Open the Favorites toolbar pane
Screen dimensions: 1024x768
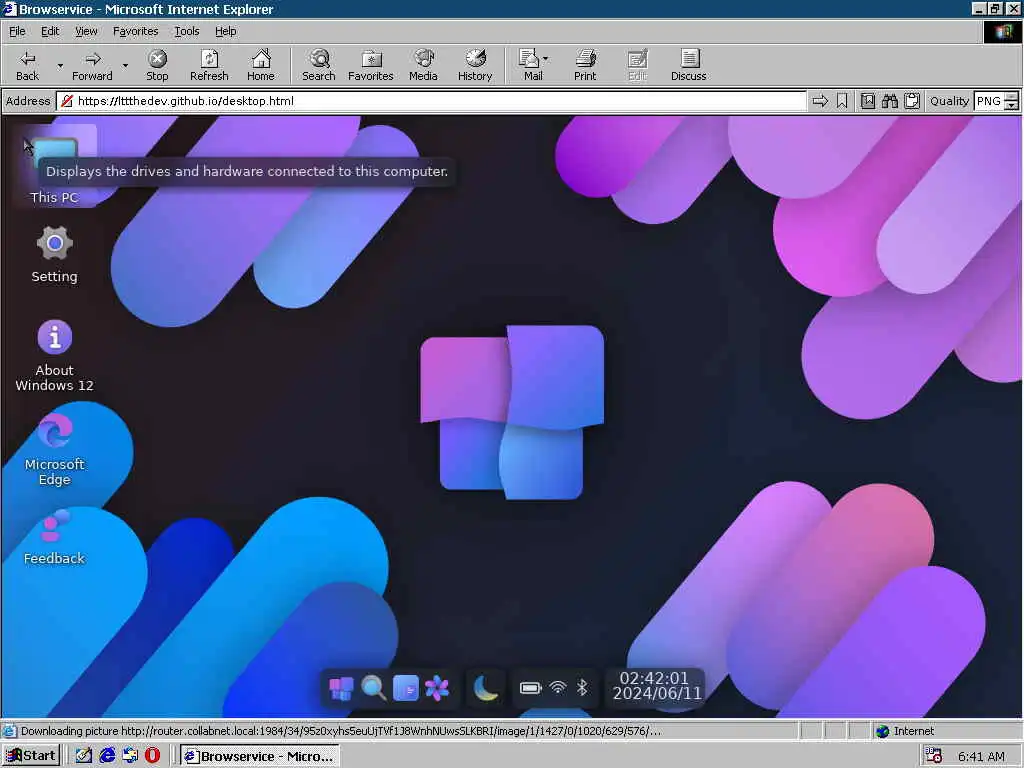click(x=371, y=65)
